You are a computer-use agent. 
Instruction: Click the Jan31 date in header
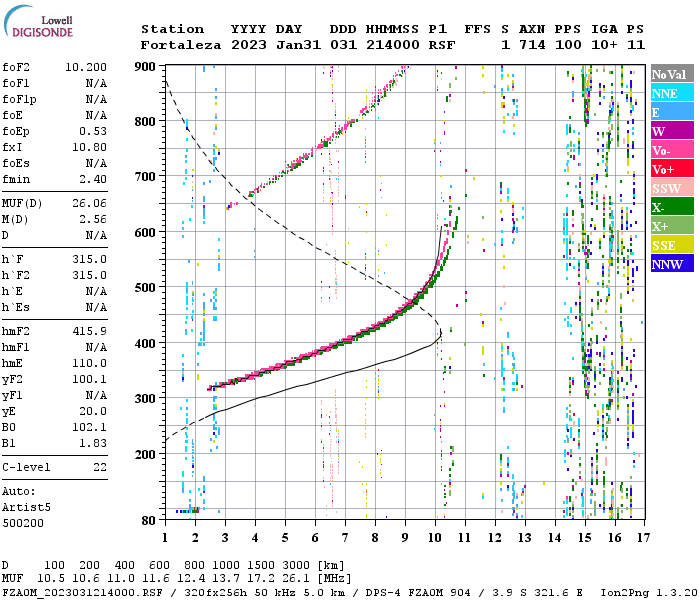click(x=298, y=45)
